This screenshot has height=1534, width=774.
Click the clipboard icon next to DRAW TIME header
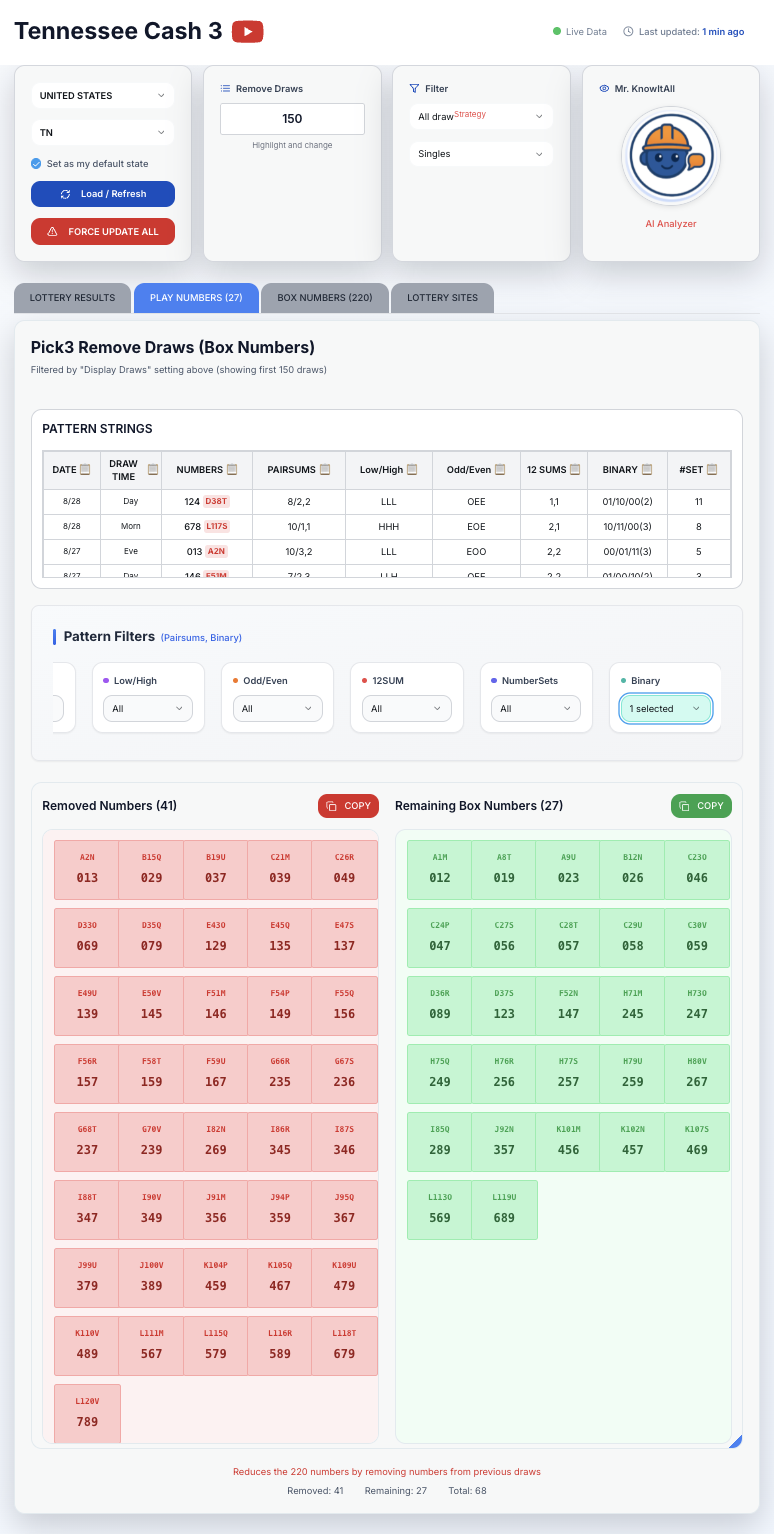point(153,470)
